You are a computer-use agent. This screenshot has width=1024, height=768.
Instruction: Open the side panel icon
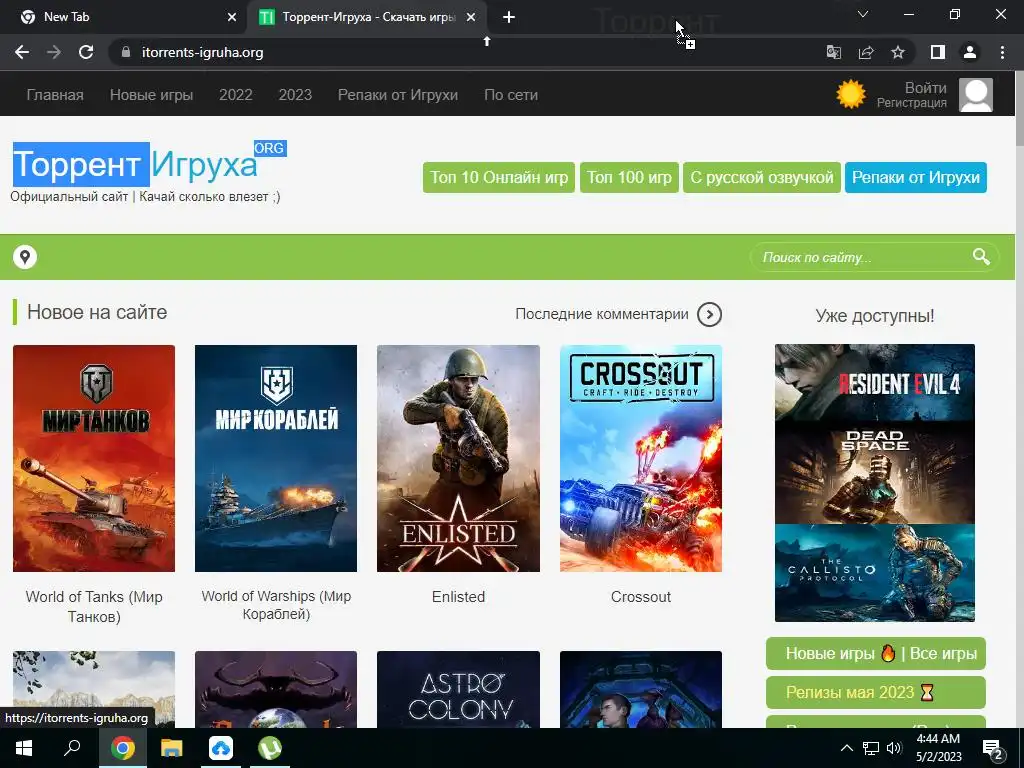[938, 52]
